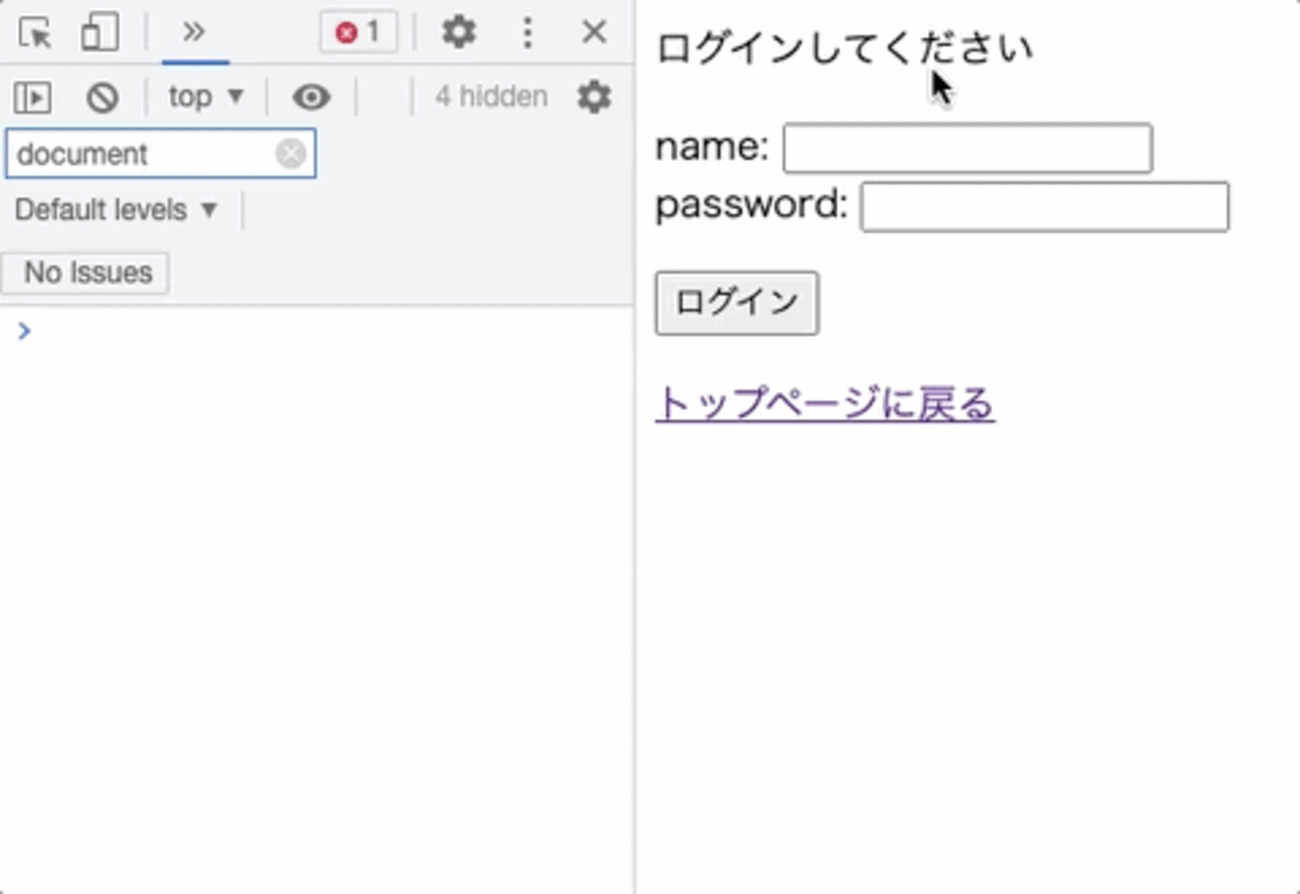Clear the console with the ban icon
The width and height of the screenshot is (1300, 894).
pyautogui.click(x=102, y=97)
